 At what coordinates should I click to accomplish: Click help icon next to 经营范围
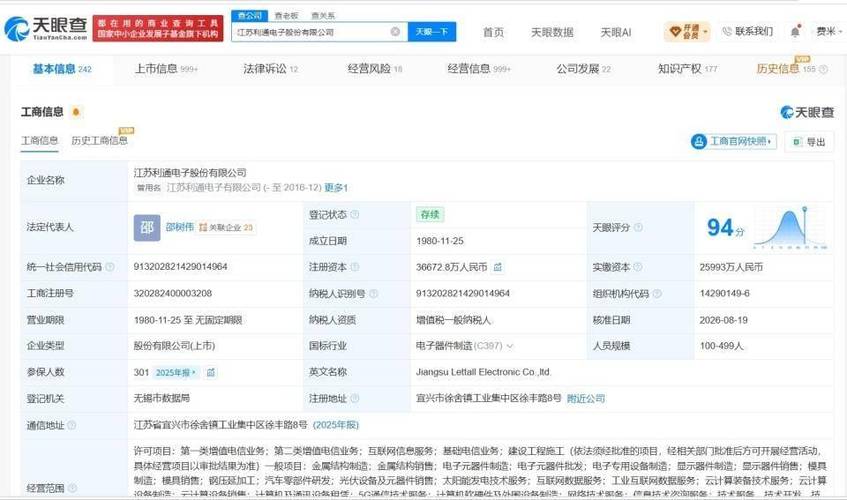click(72, 488)
